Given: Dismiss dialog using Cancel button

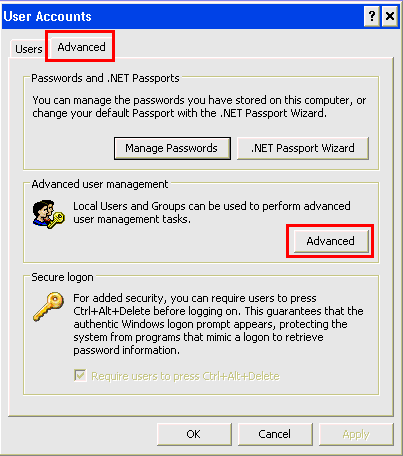Looking at the screenshot, I should (x=275, y=434).
